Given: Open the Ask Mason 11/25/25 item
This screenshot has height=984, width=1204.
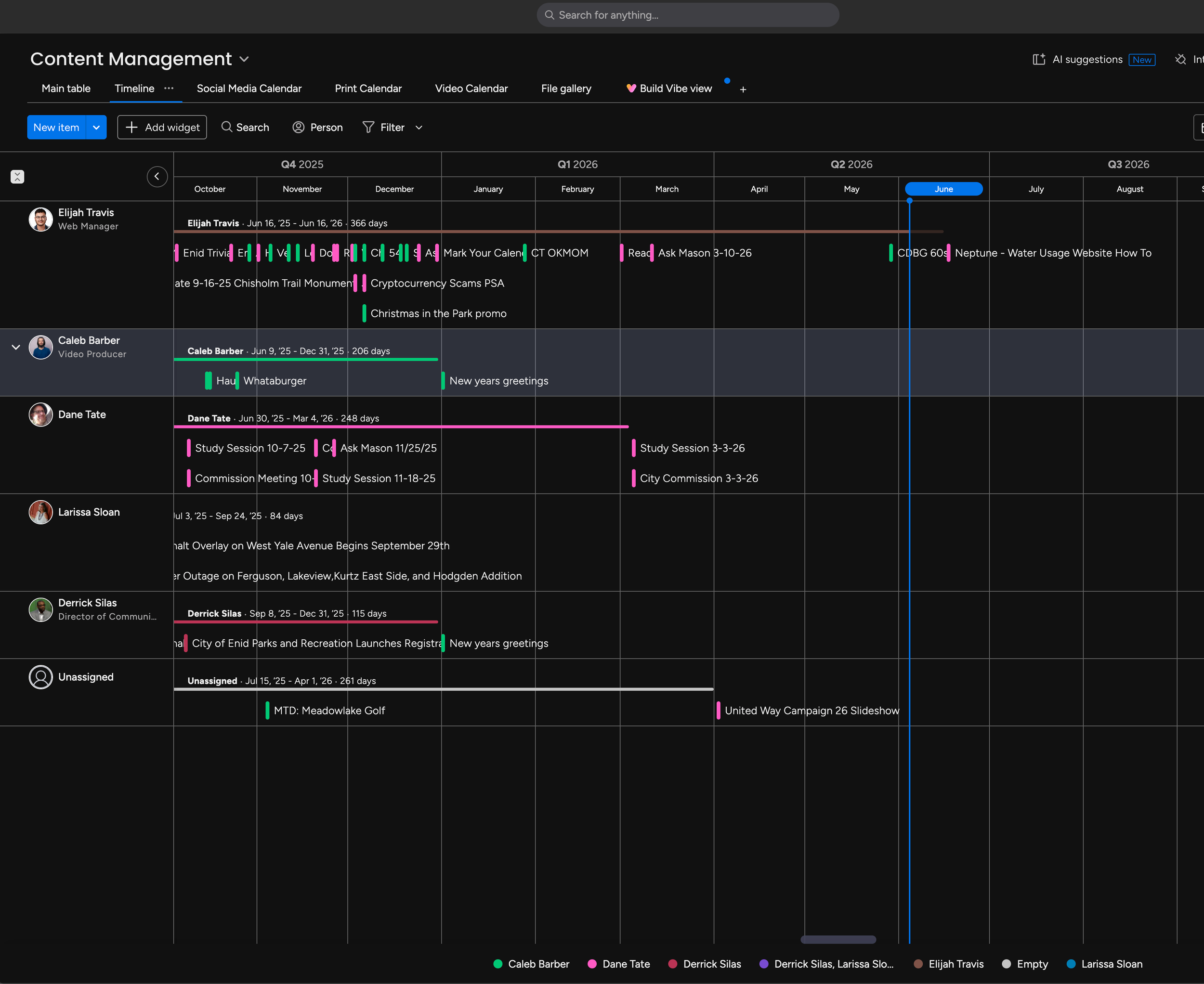Looking at the screenshot, I should pos(384,448).
